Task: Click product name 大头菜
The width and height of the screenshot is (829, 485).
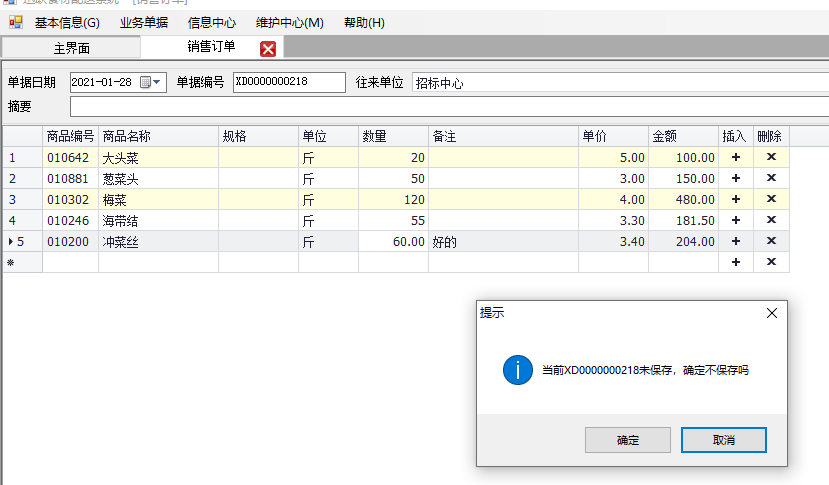Action: click(x=159, y=157)
